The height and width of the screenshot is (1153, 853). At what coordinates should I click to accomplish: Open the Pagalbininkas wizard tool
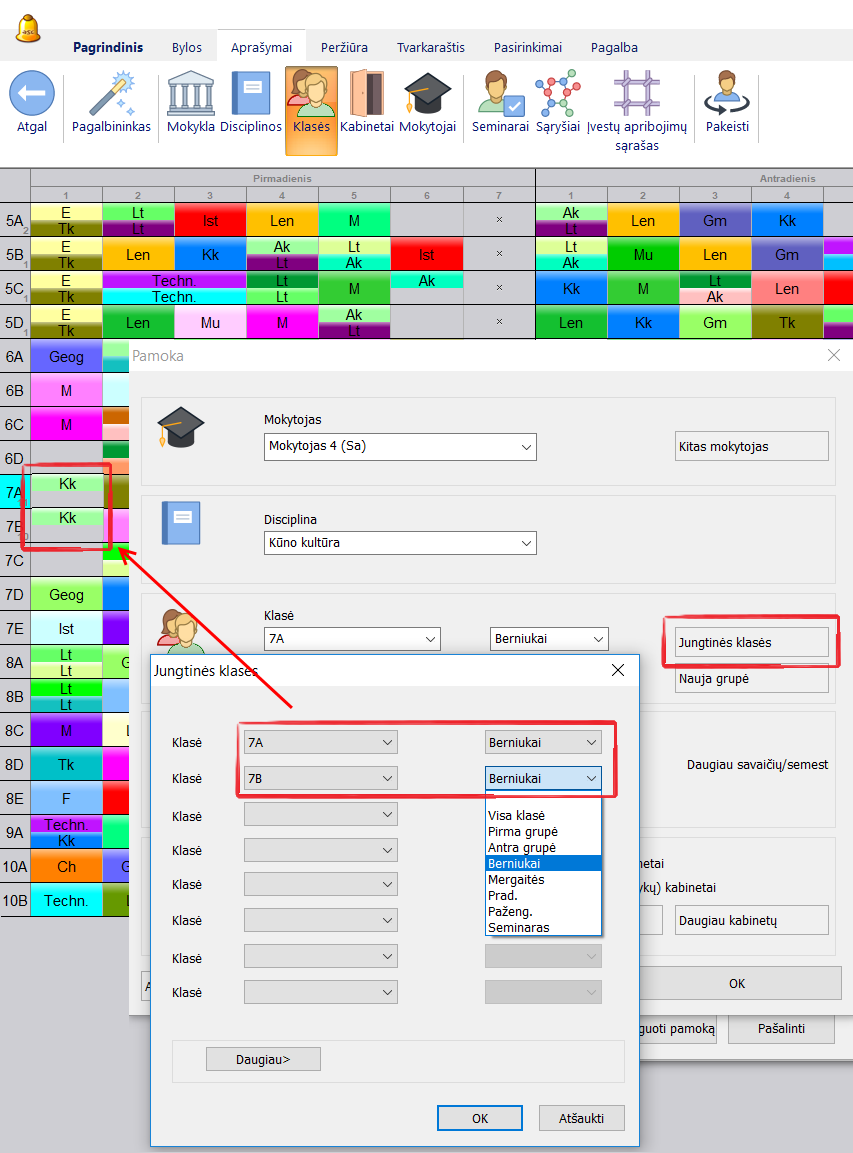[x=111, y=96]
